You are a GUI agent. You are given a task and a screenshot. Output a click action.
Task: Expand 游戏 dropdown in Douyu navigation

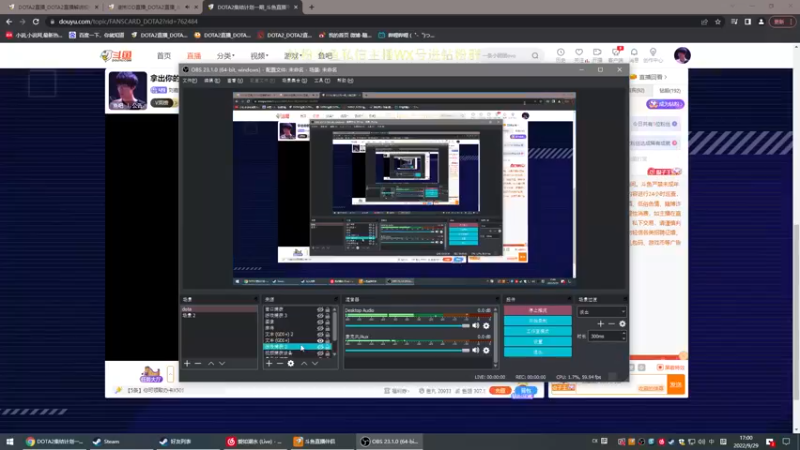click(293, 56)
